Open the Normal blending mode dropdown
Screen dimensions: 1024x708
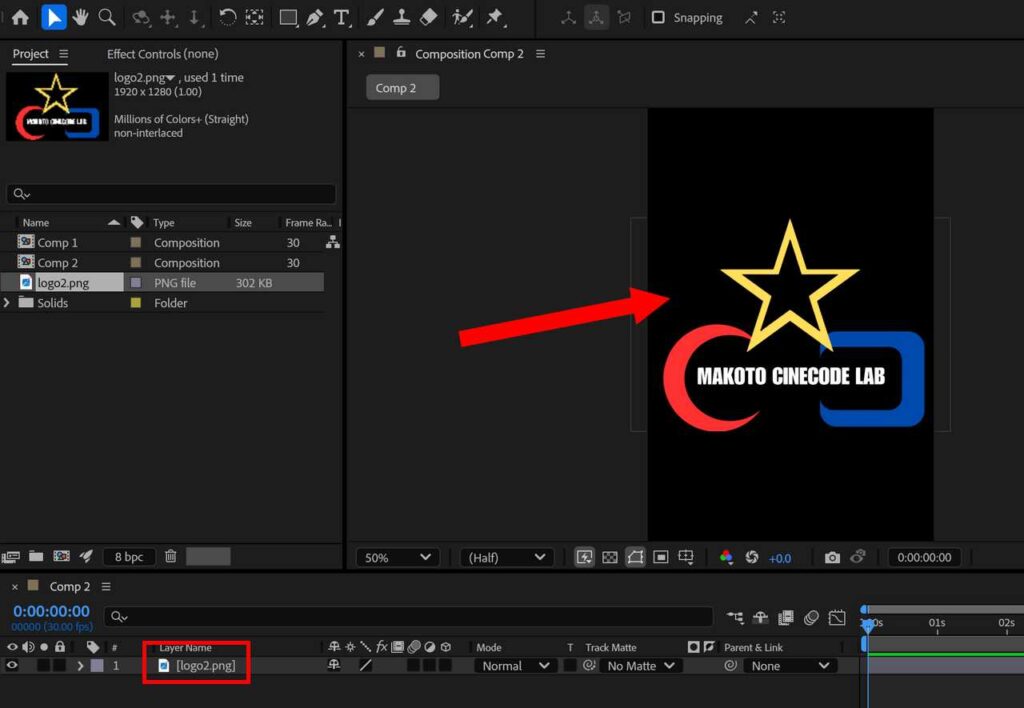coord(515,666)
